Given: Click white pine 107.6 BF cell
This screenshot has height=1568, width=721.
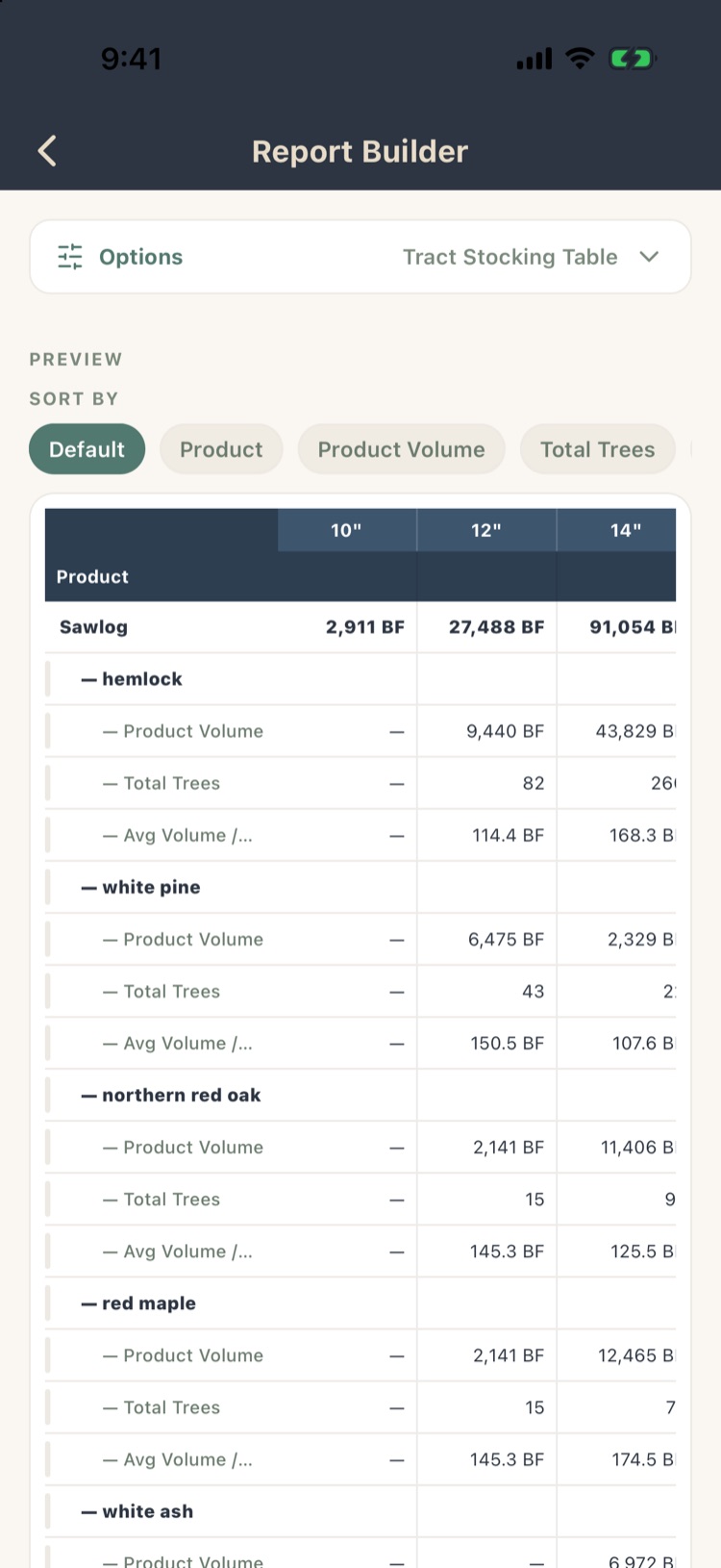Looking at the screenshot, I should tap(643, 1044).
